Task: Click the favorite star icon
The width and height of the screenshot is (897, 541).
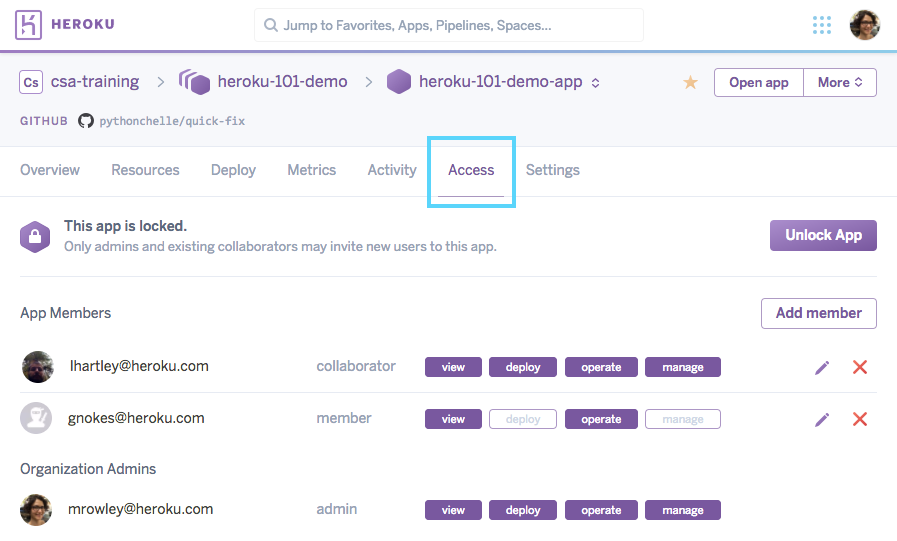Action: (x=690, y=82)
